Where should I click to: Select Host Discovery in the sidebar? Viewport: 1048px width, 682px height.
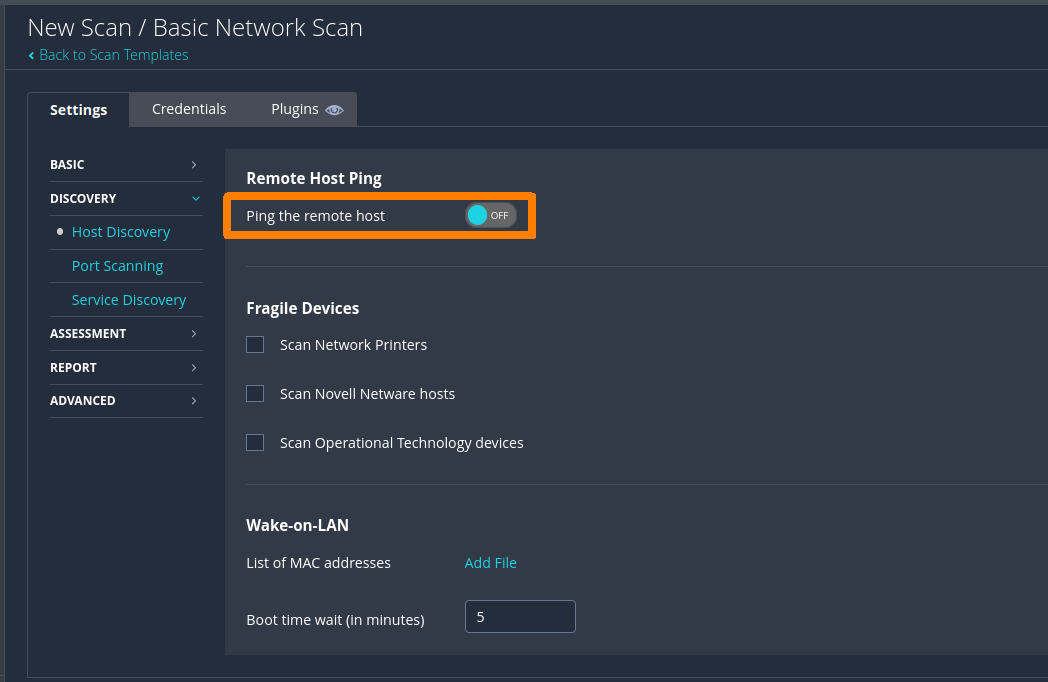point(121,232)
